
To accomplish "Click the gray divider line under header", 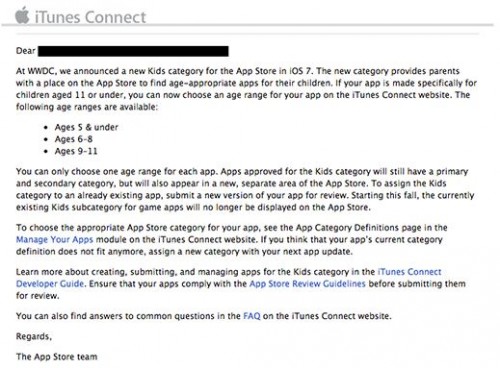I will point(247,25).
